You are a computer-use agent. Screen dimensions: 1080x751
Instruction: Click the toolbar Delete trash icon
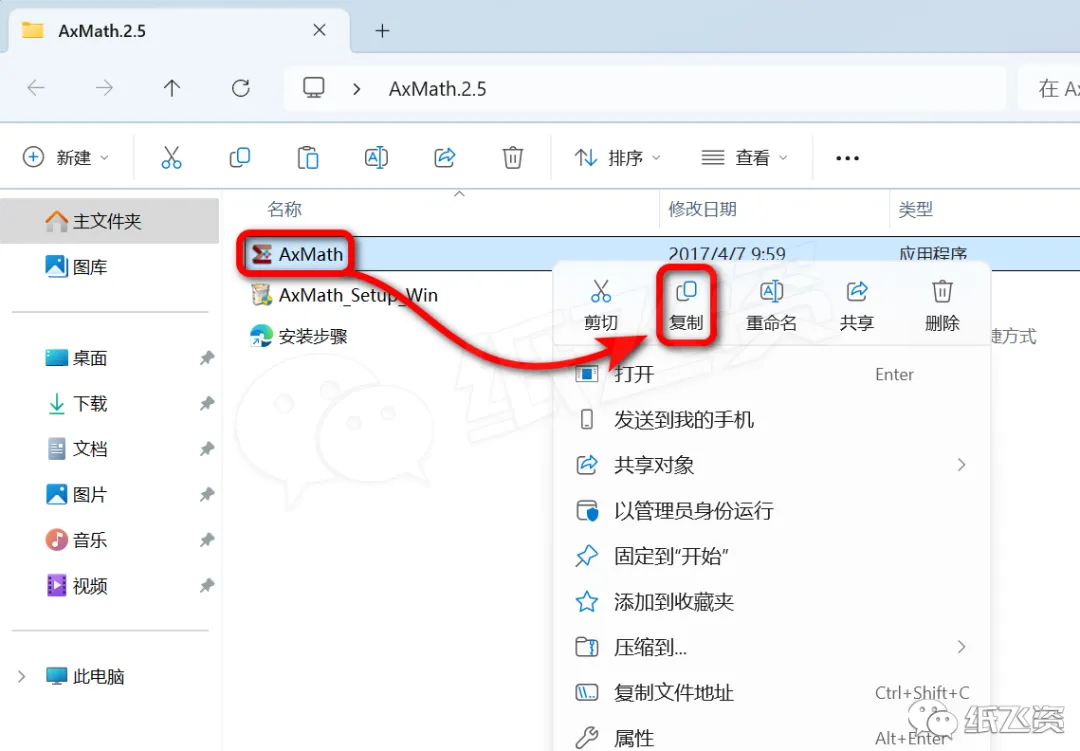click(x=512, y=158)
